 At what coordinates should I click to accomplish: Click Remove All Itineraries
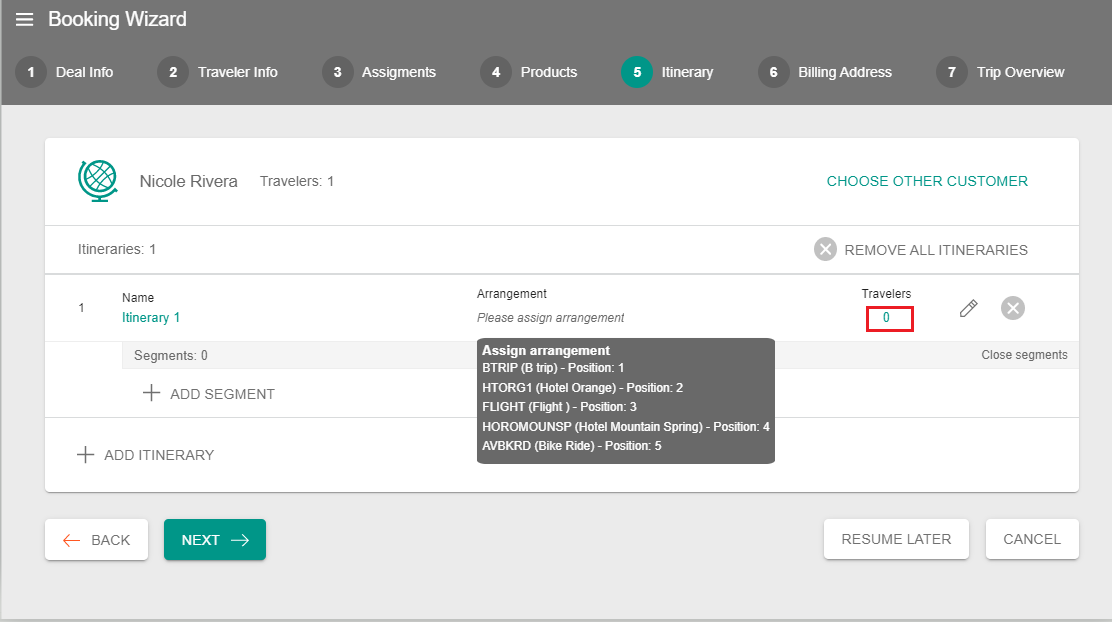pyautogui.click(x=921, y=250)
